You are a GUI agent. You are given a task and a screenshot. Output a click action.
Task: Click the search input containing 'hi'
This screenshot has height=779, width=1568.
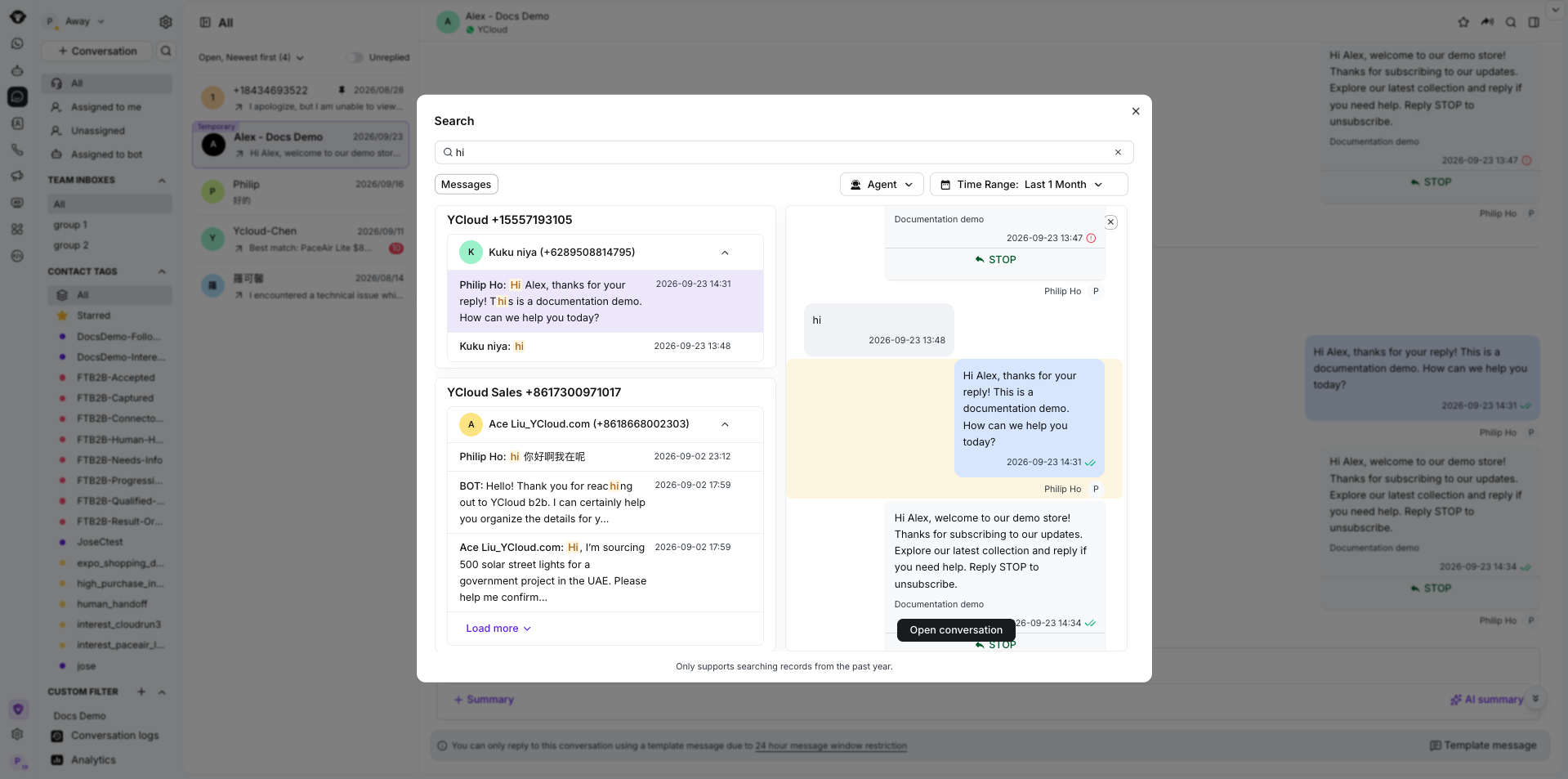[784, 152]
